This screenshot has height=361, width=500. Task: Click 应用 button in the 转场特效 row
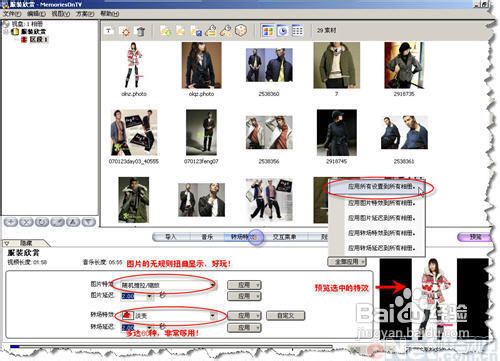pyautogui.click(x=244, y=315)
